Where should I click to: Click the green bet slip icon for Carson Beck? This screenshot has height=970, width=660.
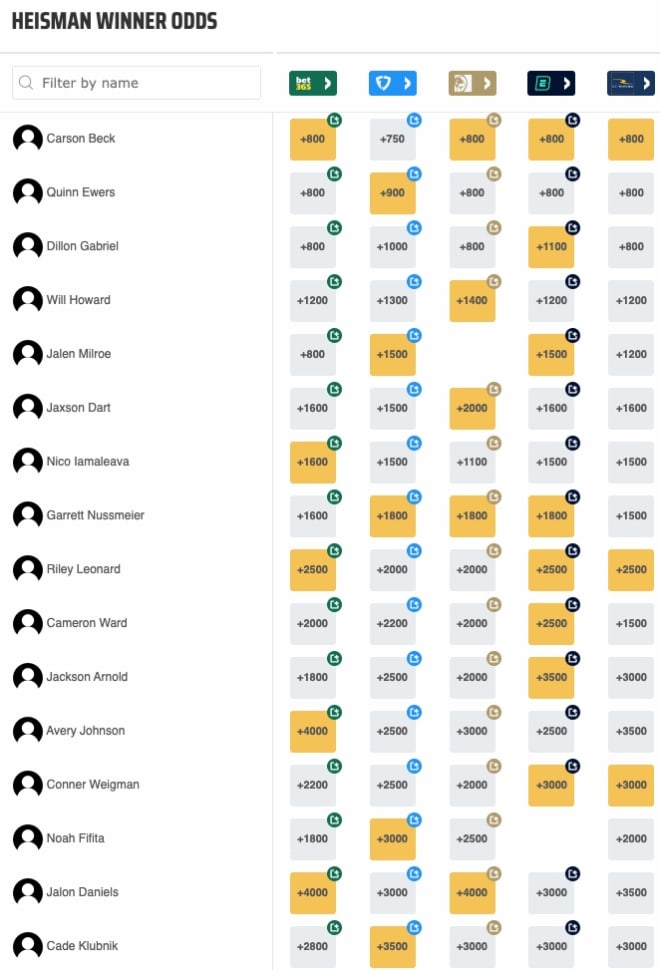click(334, 120)
